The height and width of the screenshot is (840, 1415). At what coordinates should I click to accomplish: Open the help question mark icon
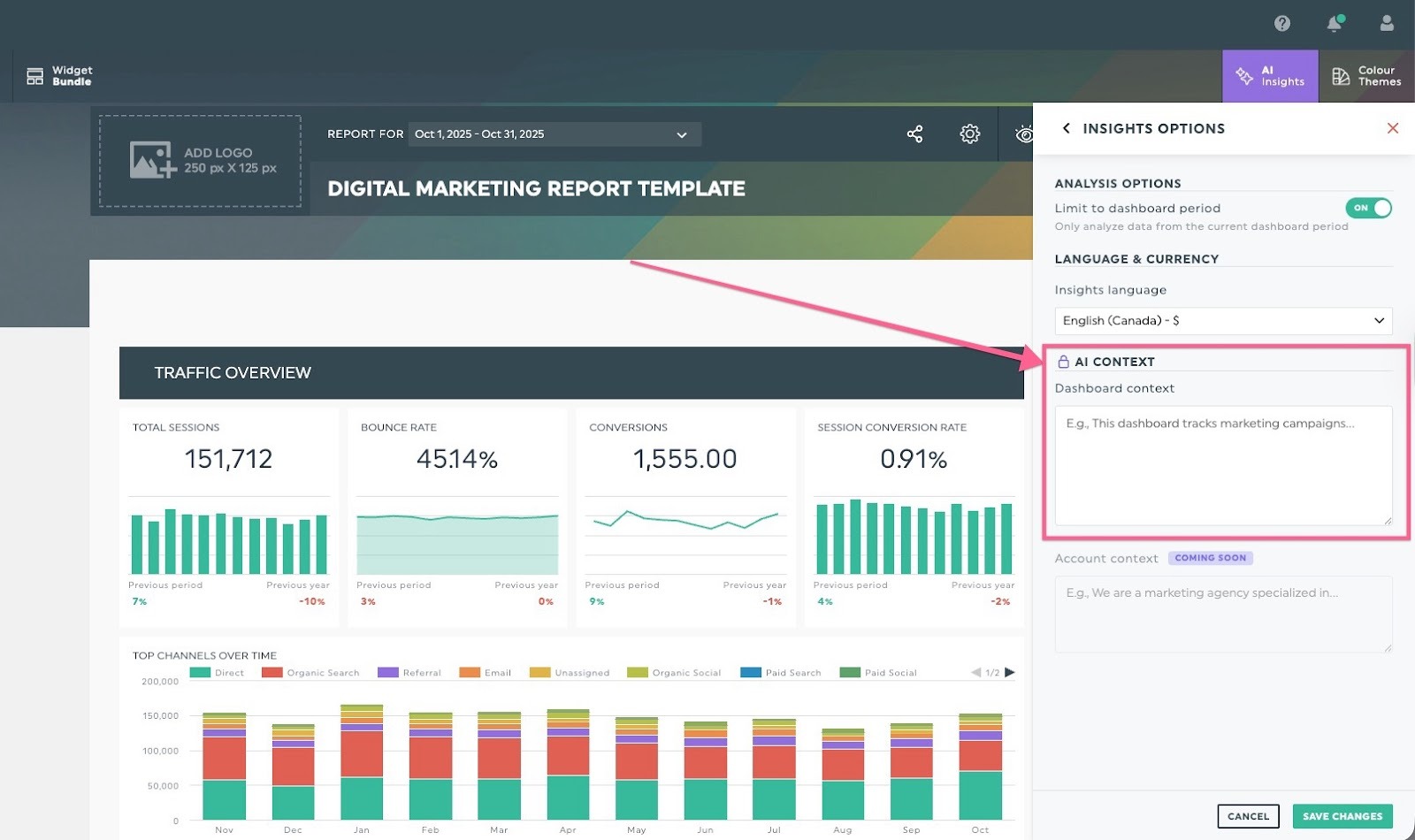tap(1282, 24)
